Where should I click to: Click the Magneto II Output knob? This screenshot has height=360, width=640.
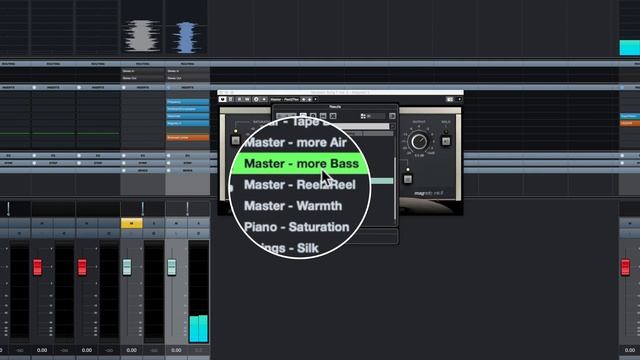(419, 142)
